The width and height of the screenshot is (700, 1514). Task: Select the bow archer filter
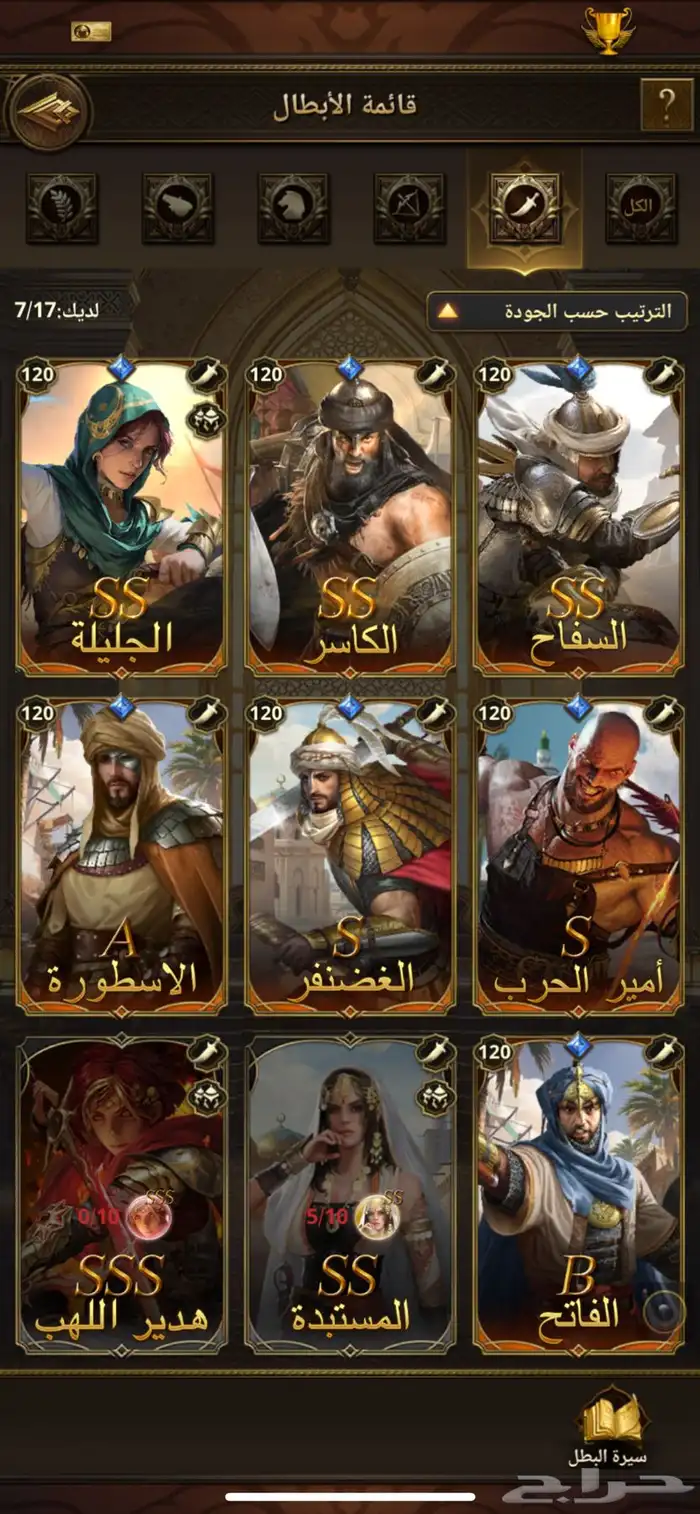pos(410,208)
